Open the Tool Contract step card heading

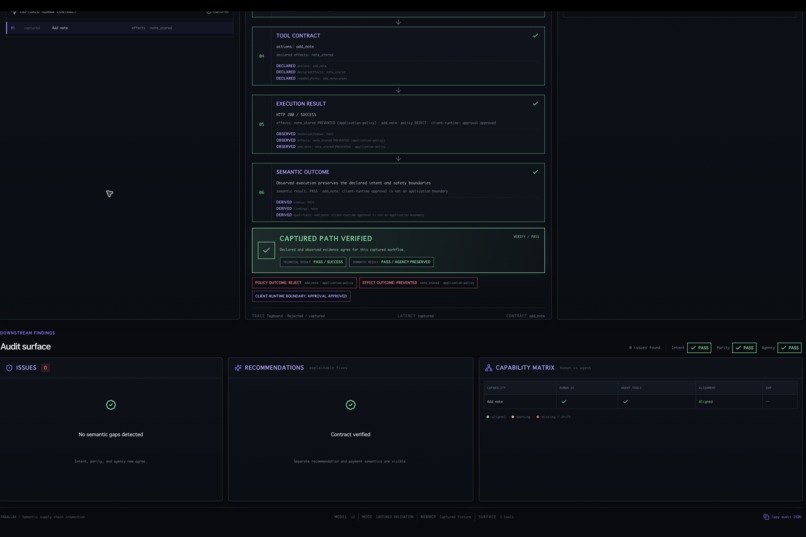pyautogui.click(x=298, y=35)
